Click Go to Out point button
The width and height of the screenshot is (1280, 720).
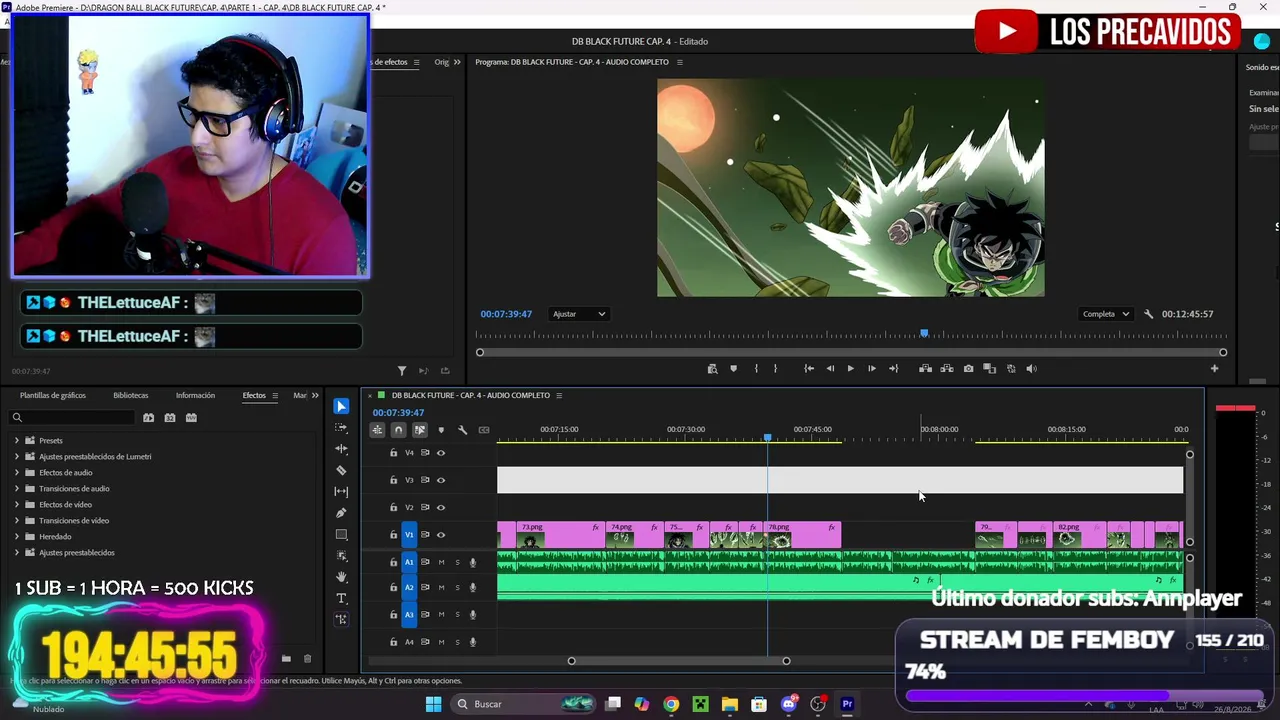click(893, 369)
